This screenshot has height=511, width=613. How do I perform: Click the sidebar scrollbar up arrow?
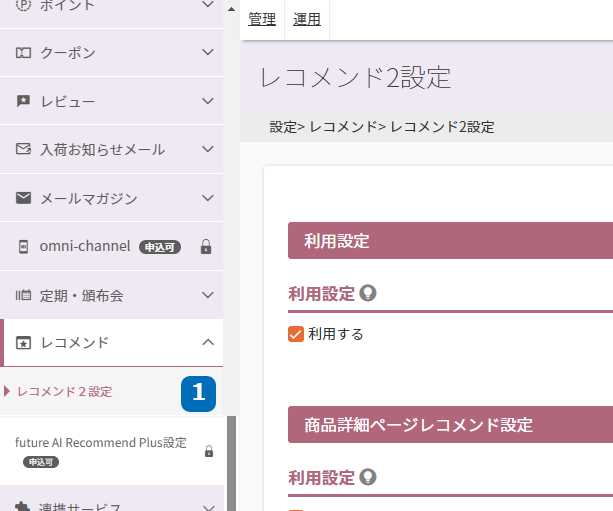(231, 9)
